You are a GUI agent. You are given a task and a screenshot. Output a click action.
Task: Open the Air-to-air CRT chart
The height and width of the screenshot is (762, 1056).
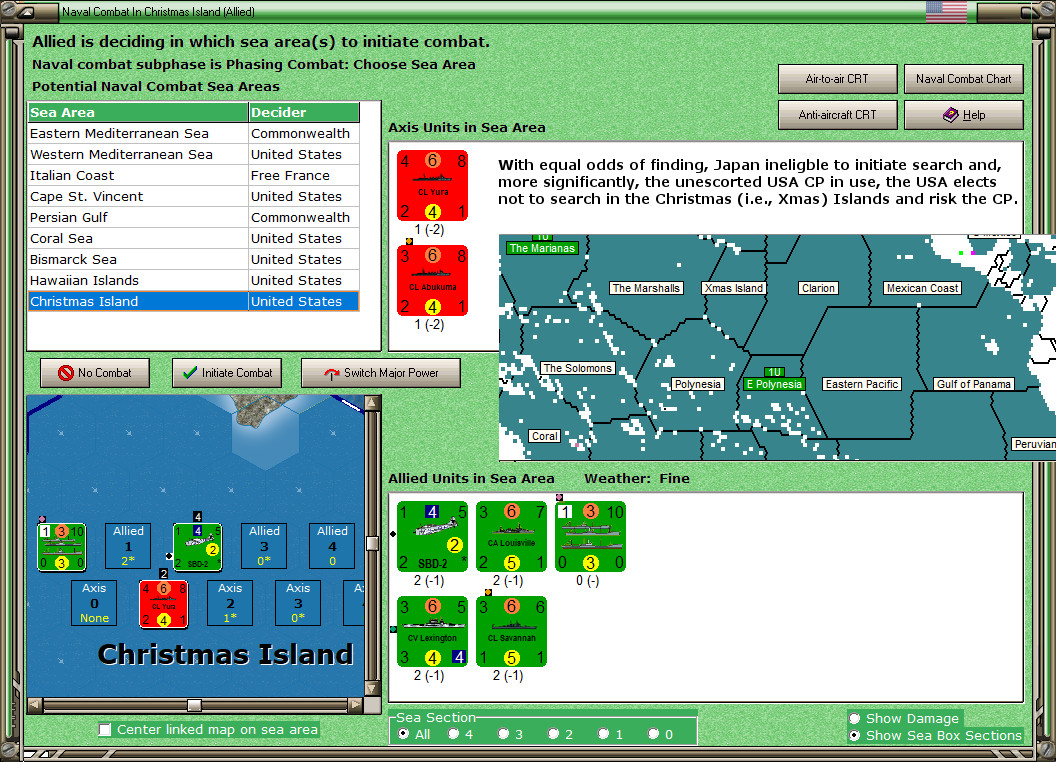[837, 79]
